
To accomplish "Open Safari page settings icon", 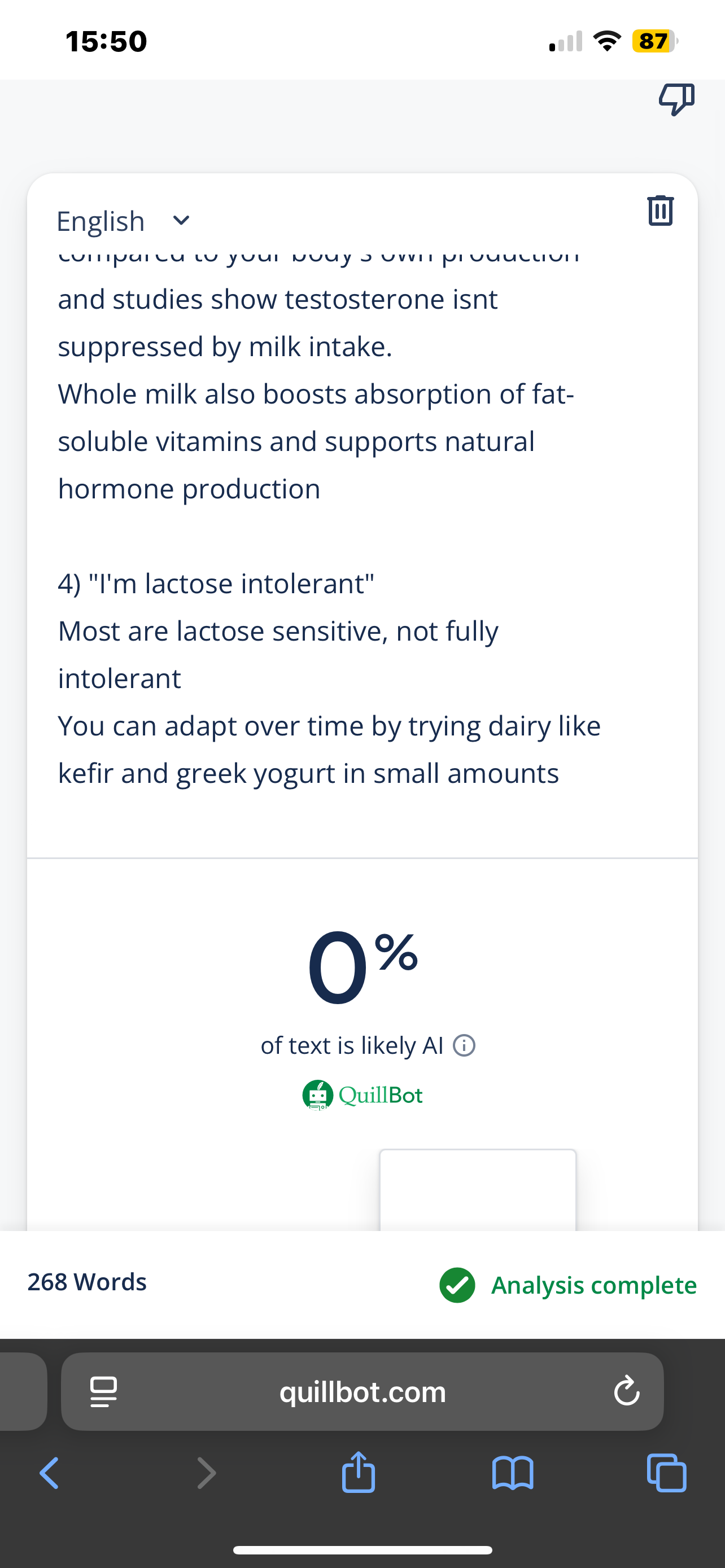I will pos(103,1392).
